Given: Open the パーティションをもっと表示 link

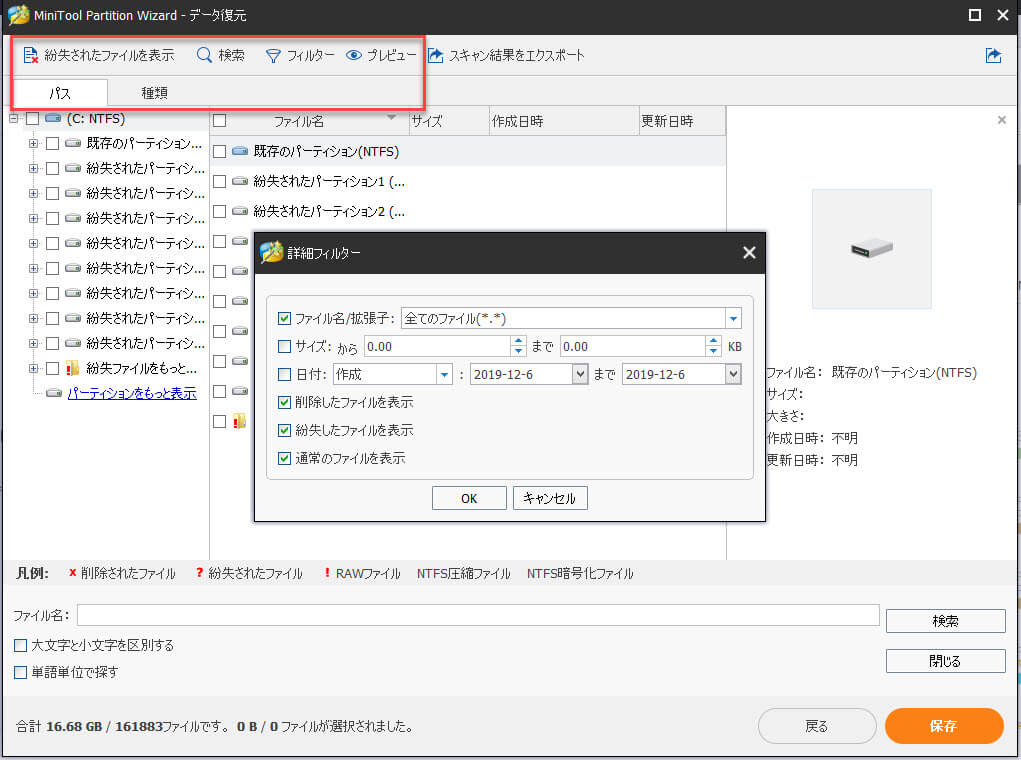Looking at the screenshot, I should [132, 393].
